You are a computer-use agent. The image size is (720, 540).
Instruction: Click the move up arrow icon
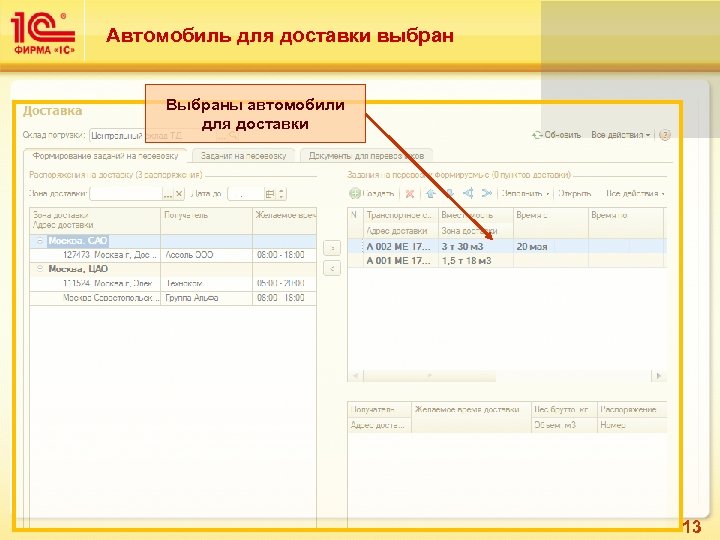coord(430,193)
